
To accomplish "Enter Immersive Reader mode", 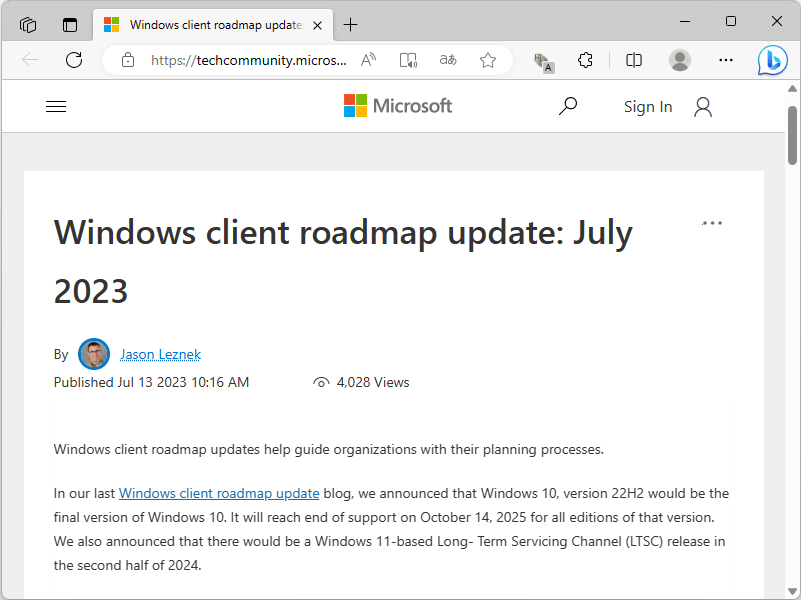I will click(x=408, y=60).
